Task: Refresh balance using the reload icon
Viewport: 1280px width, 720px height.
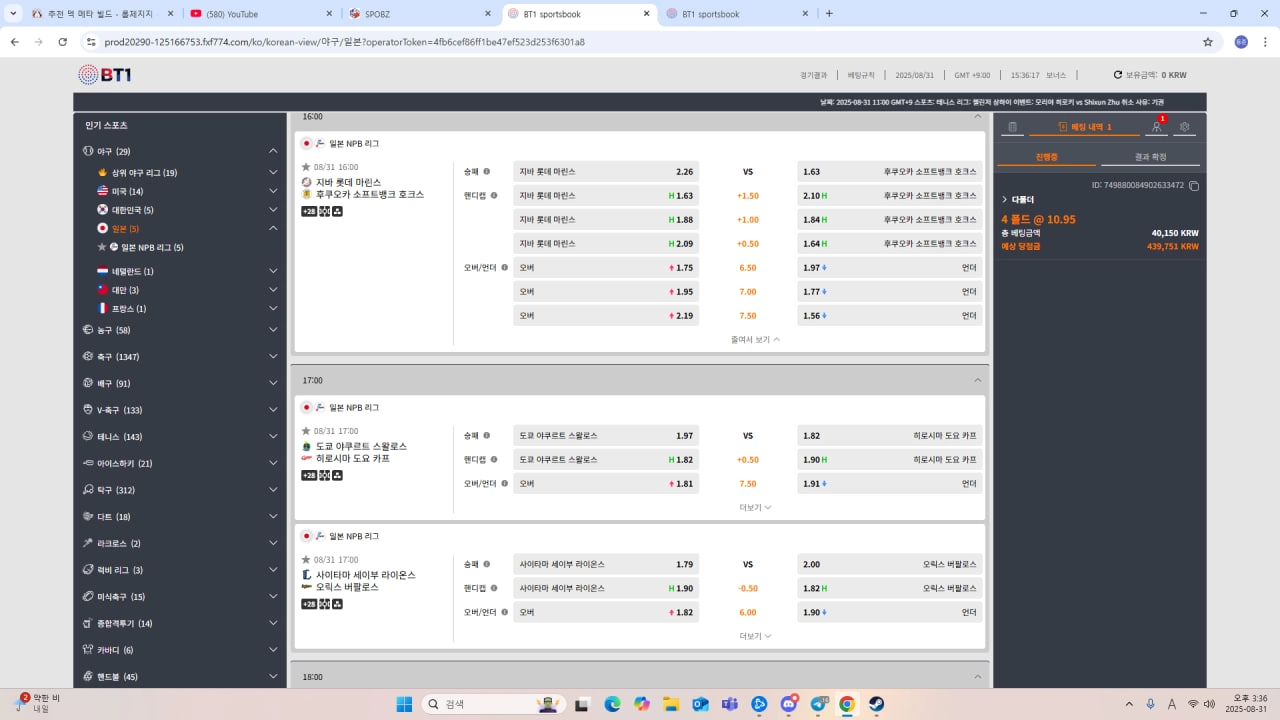Action: [x=1118, y=75]
